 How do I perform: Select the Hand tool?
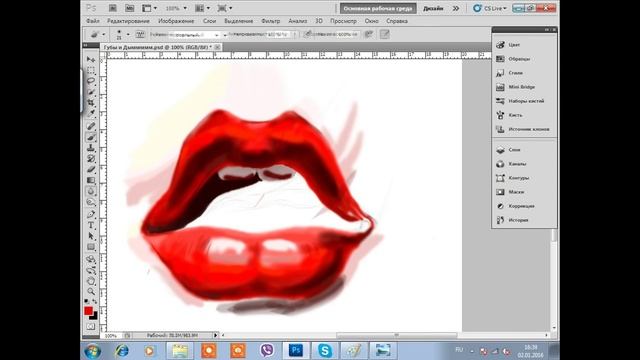click(x=91, y=281)
